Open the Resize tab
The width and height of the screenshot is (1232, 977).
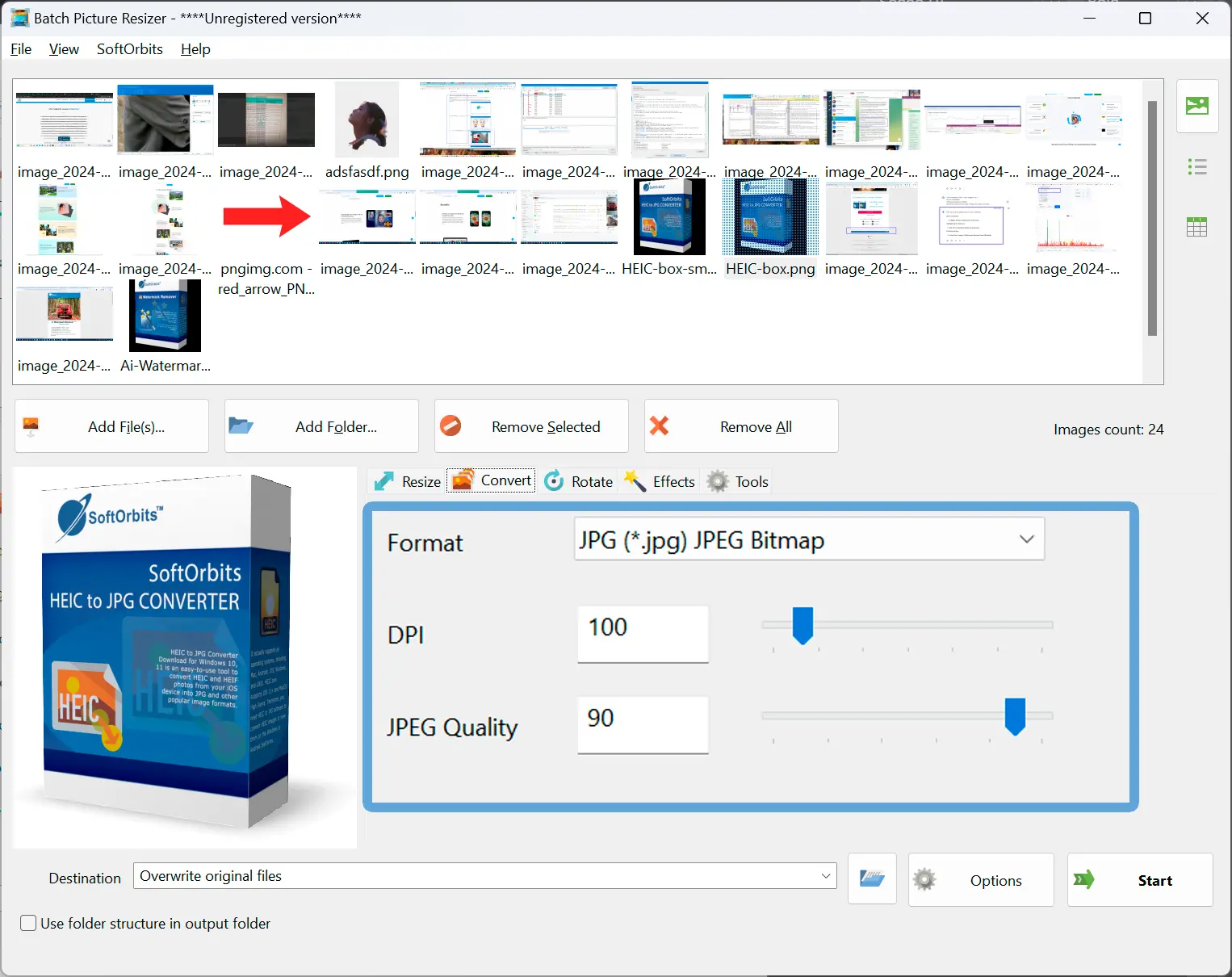(407, 481)
